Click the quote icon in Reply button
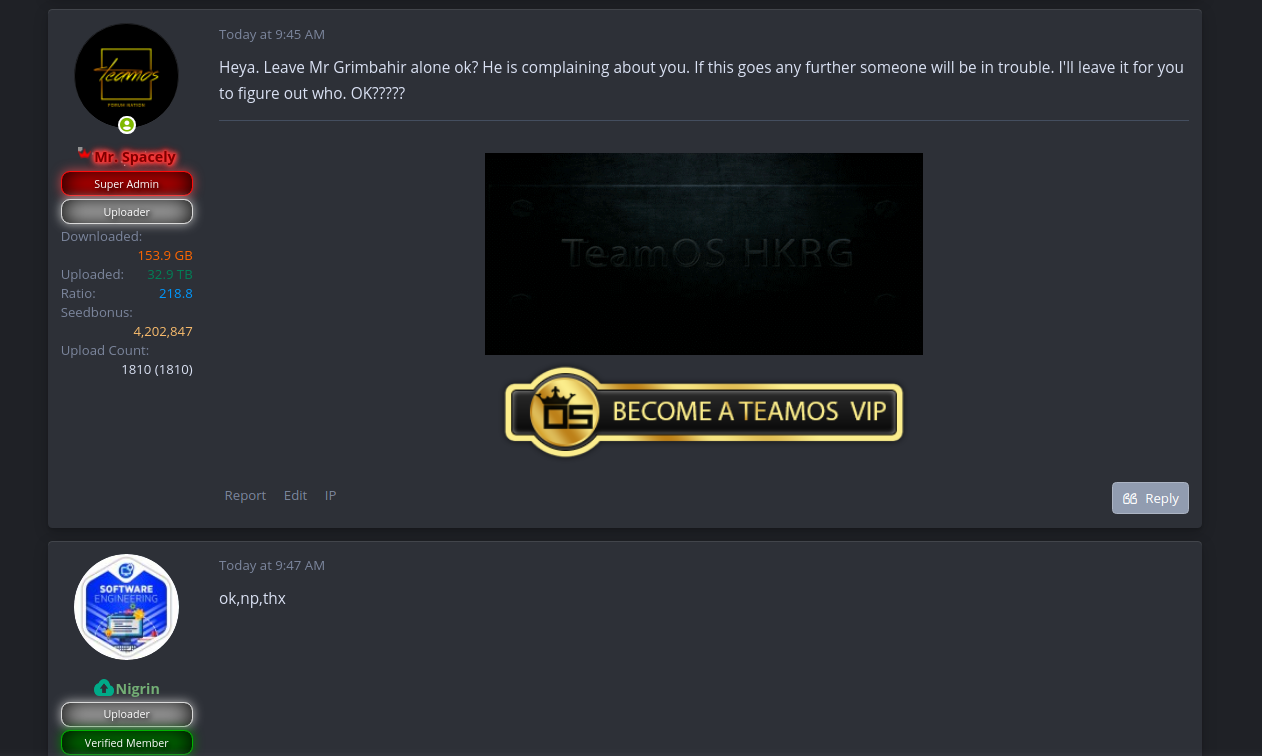 pyautogui.click(x=1130, y=498)
